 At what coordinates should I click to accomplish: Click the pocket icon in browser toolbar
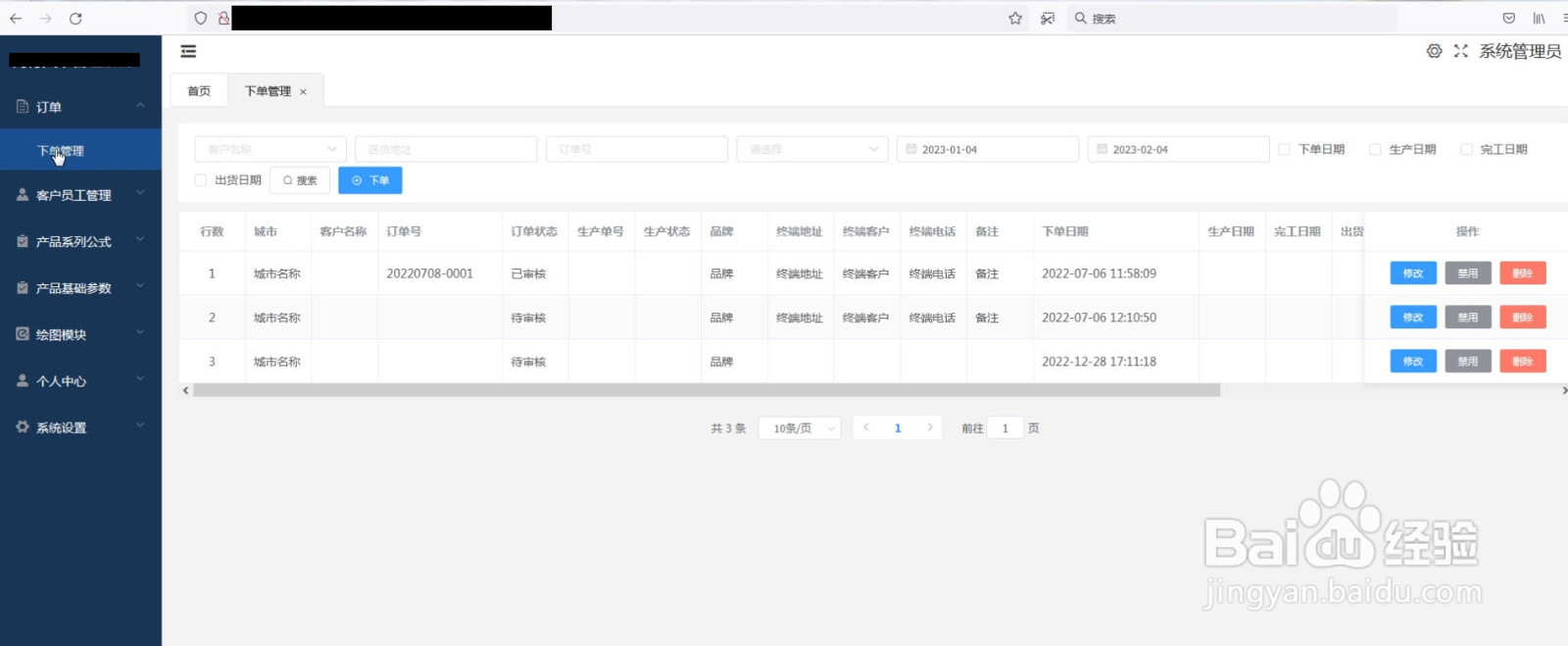click(x=1509, y=19)
